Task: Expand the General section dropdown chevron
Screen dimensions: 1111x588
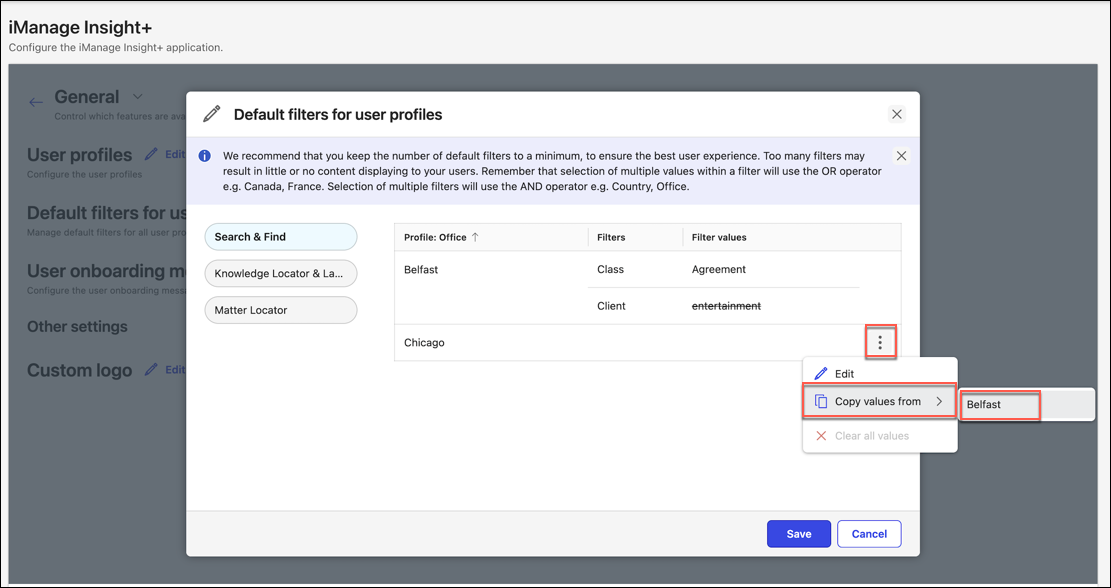Action: click(138, 97)
